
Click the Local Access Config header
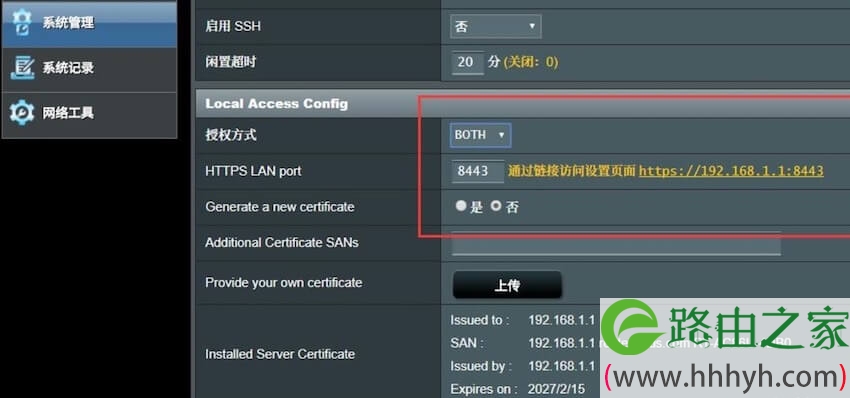pyautogui.click(x=276, y=104)
